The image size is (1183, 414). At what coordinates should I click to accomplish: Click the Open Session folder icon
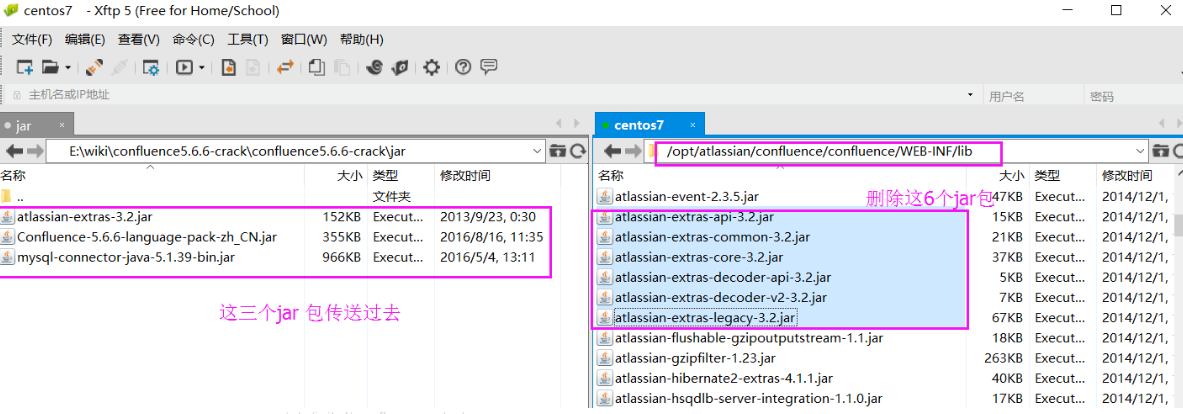point(51,68)
